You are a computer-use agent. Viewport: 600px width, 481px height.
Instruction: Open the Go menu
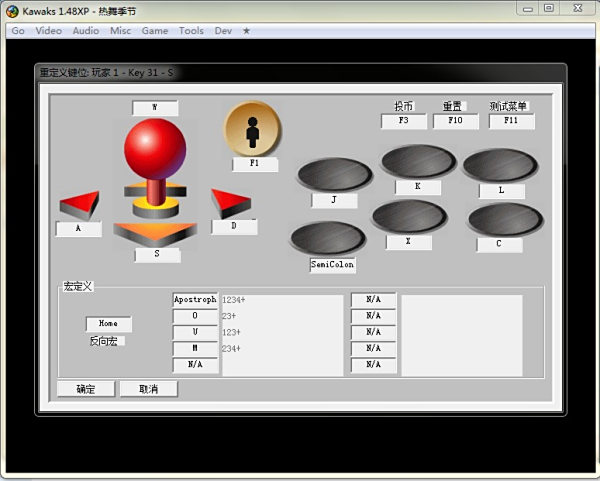[x=18, y=31]
